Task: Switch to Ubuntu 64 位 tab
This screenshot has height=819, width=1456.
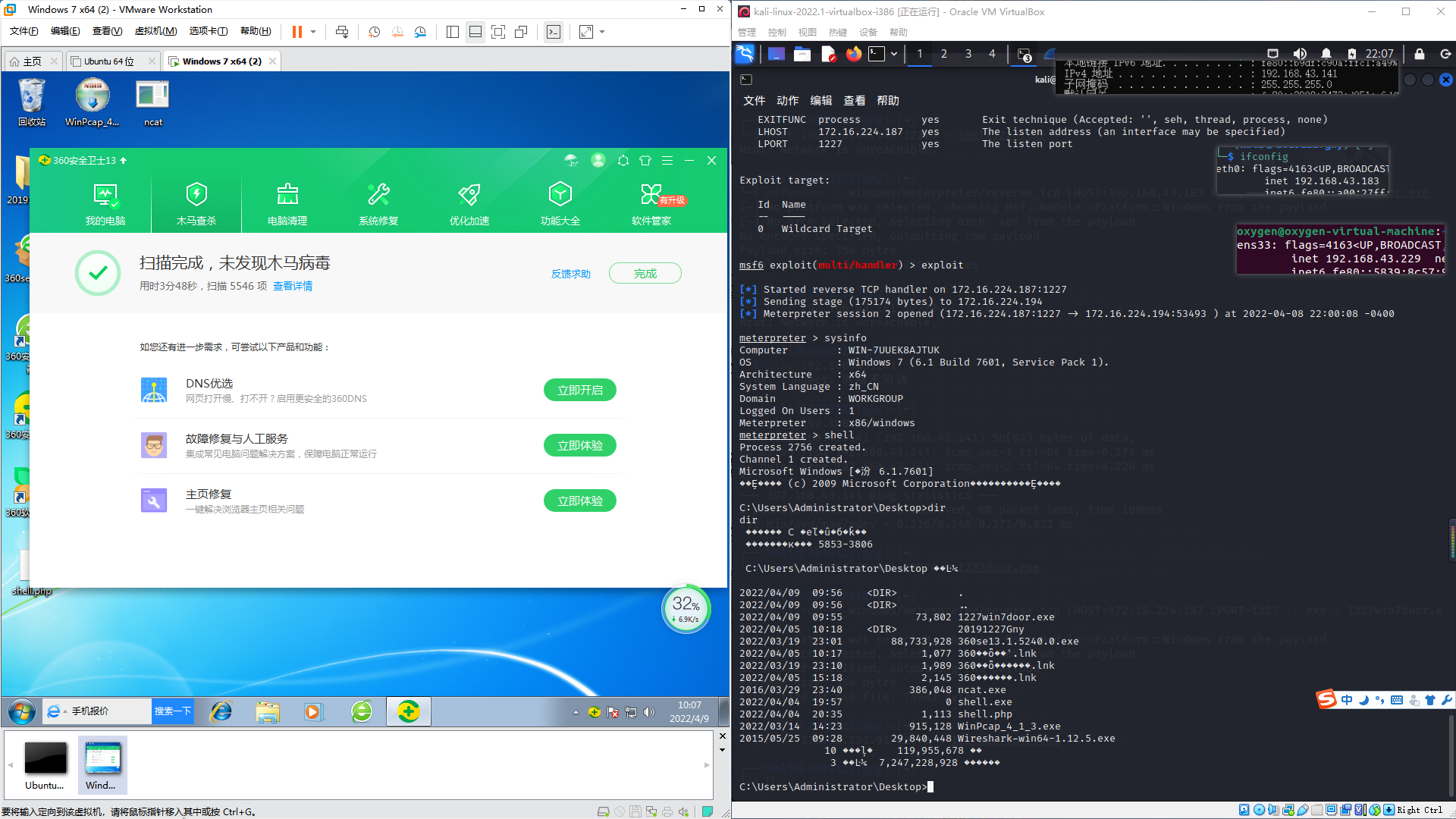Action: coord(108,61)
